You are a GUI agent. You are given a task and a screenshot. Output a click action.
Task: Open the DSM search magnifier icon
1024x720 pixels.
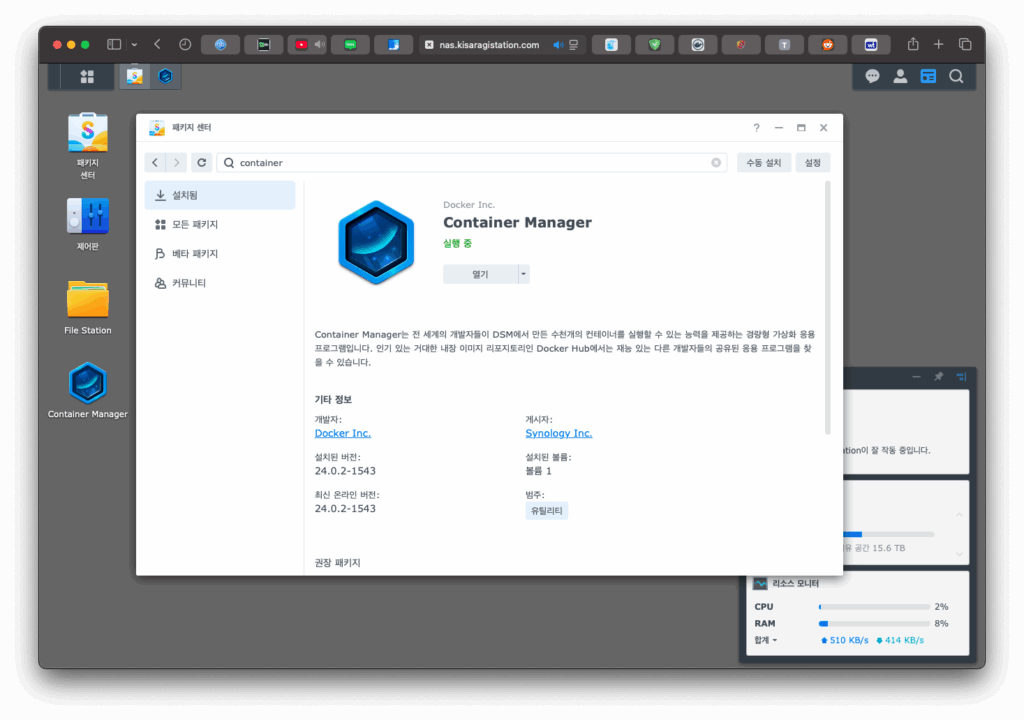(956, 76)
